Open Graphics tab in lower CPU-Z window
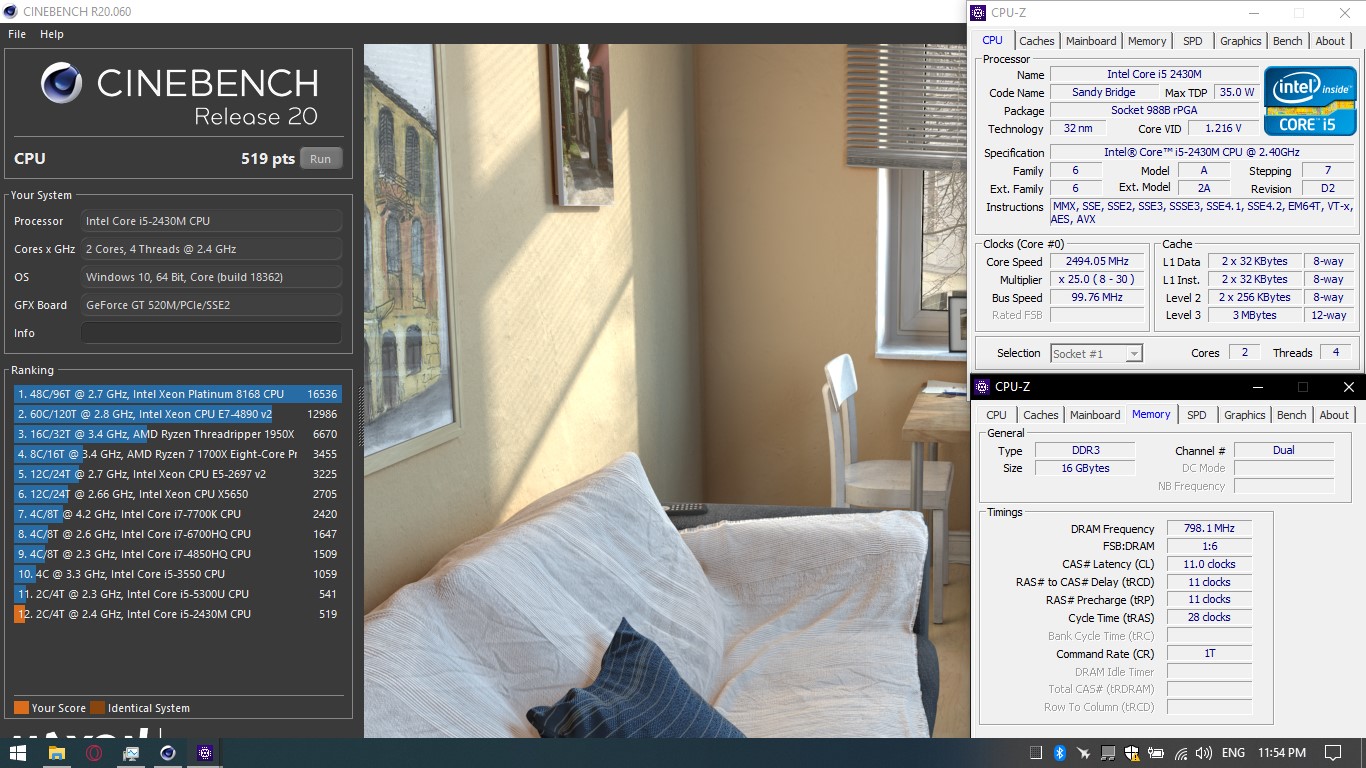1366x768 pixels. [x=1245, y=415]
